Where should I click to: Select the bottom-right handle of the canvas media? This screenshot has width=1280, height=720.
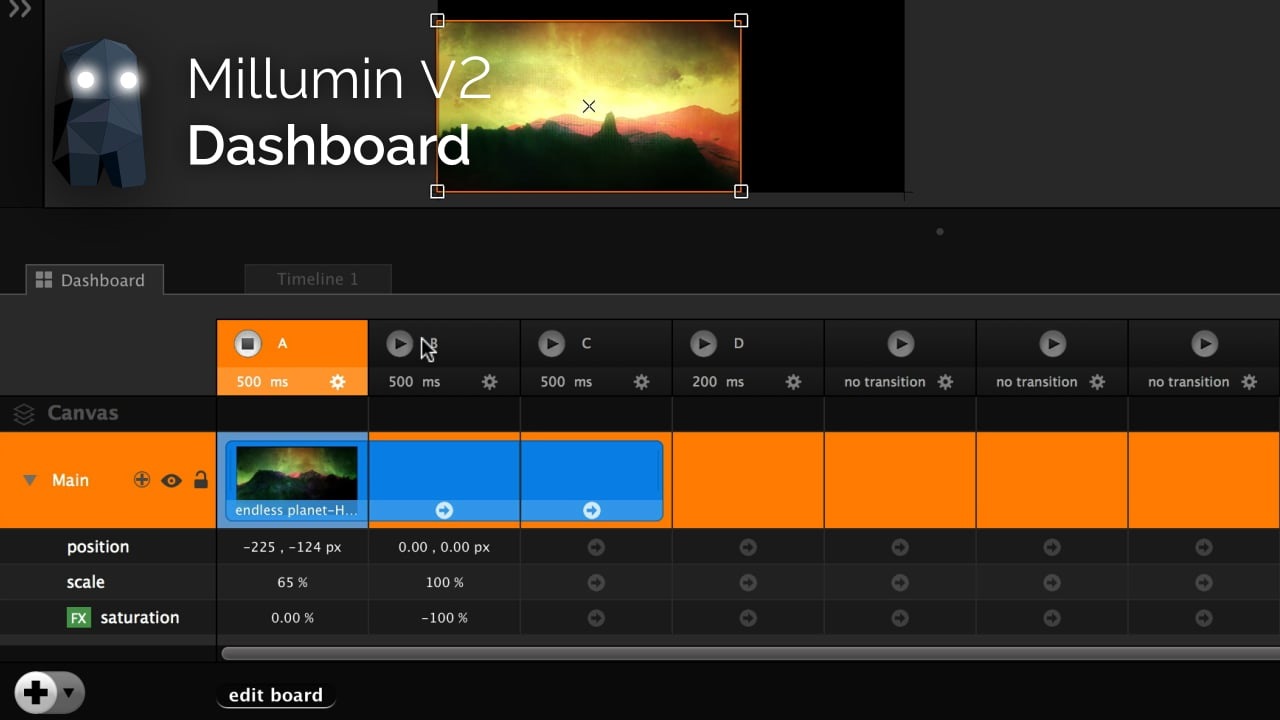741,191
